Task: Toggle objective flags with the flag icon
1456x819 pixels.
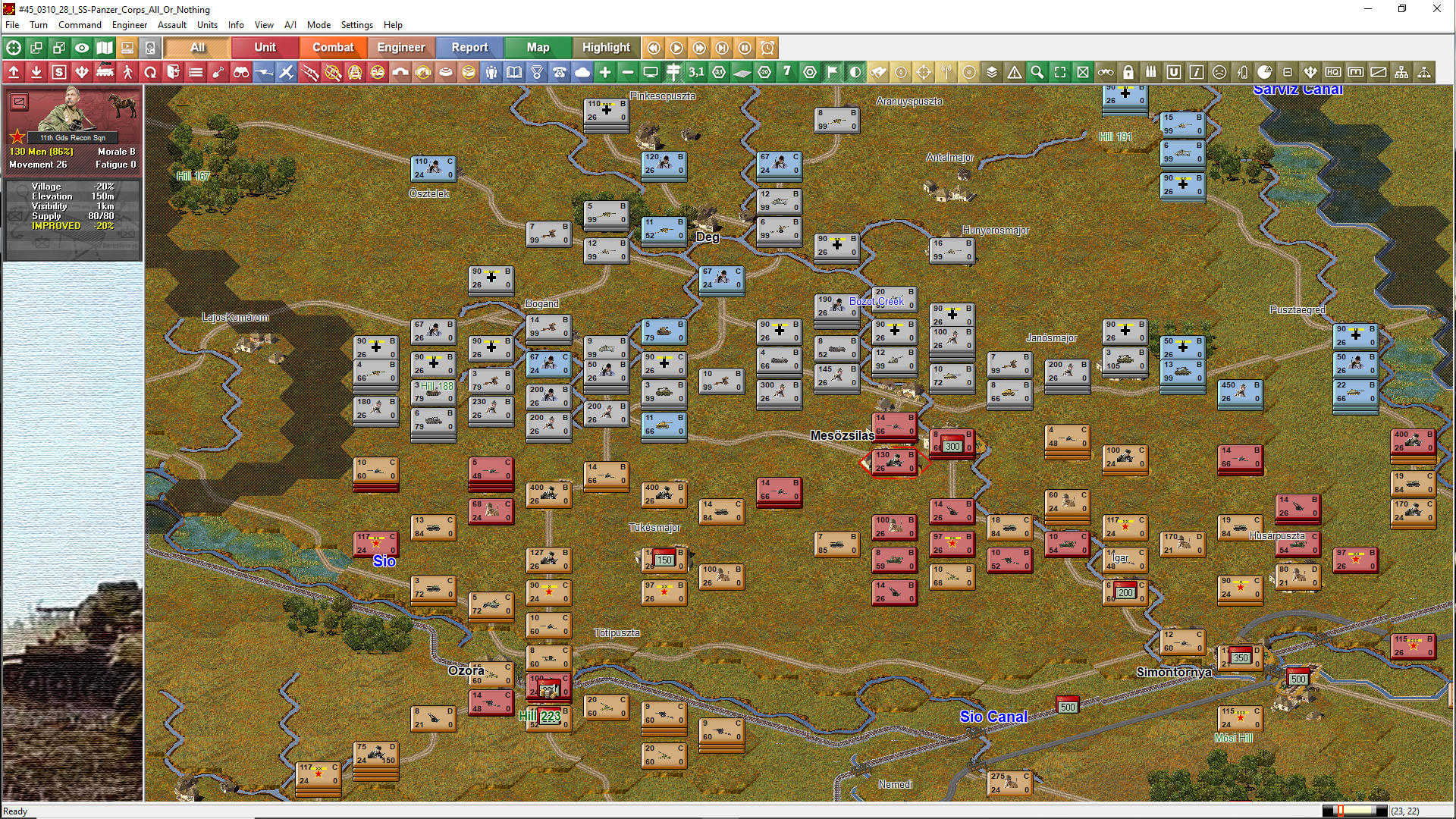Action: coord(833,72)
